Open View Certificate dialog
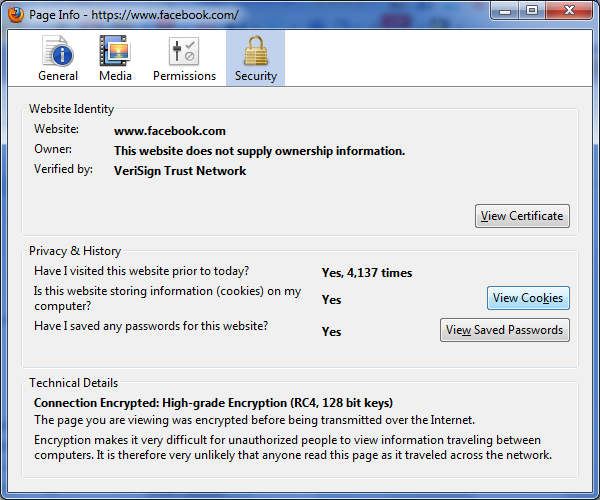 pos(522,216)
